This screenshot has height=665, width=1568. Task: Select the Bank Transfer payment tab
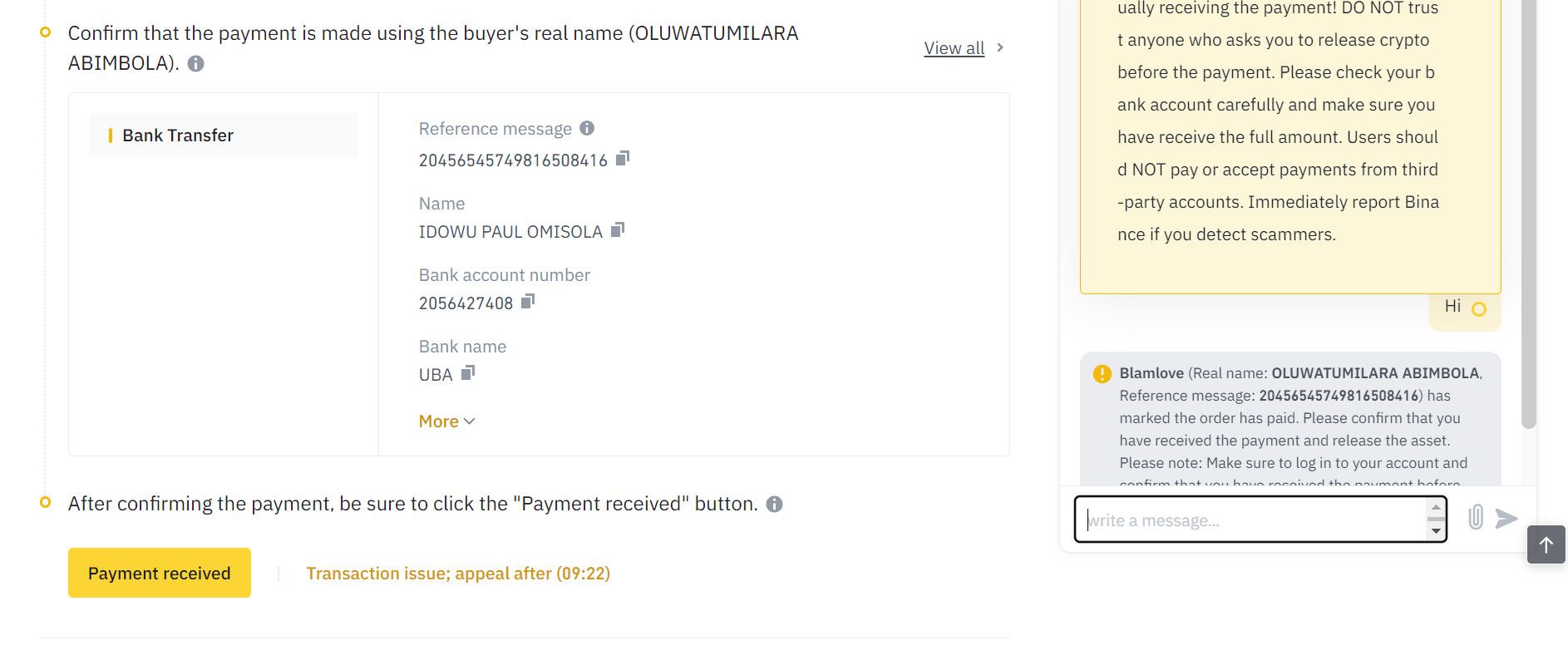pyautogui.click(x=224, y=135)
